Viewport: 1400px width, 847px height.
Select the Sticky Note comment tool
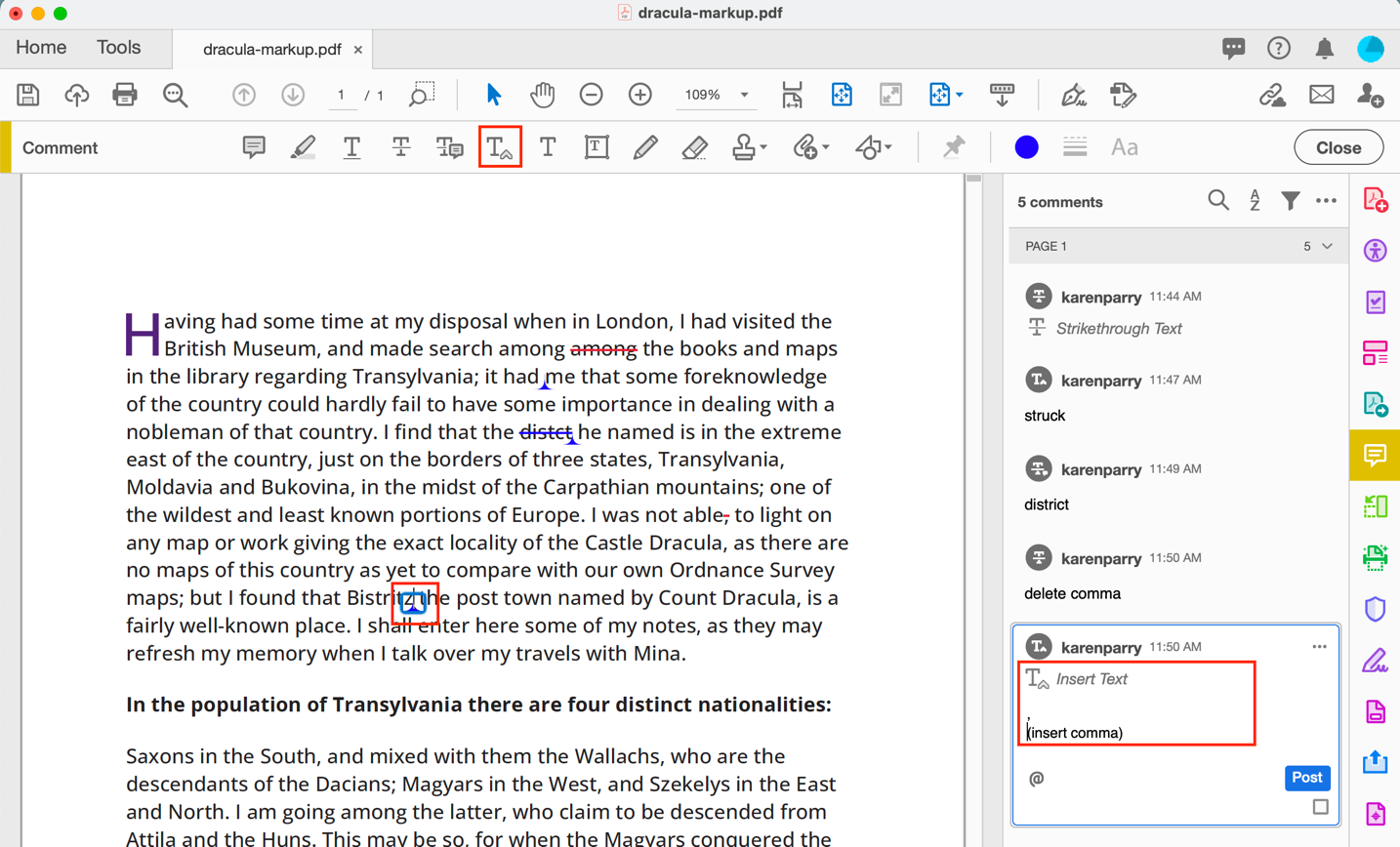(x=254, y=147)
